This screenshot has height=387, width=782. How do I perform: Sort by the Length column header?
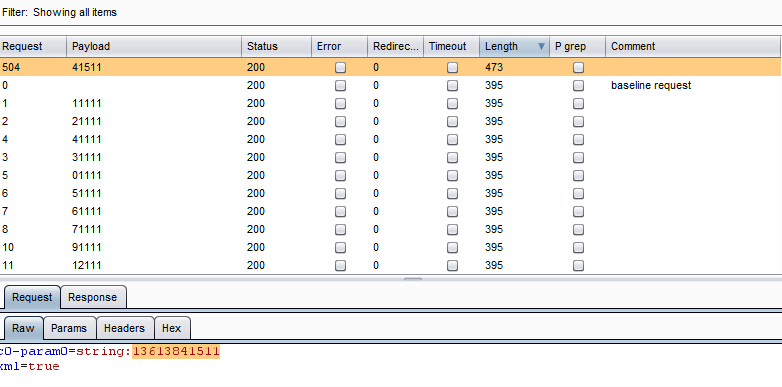point(514,46)
